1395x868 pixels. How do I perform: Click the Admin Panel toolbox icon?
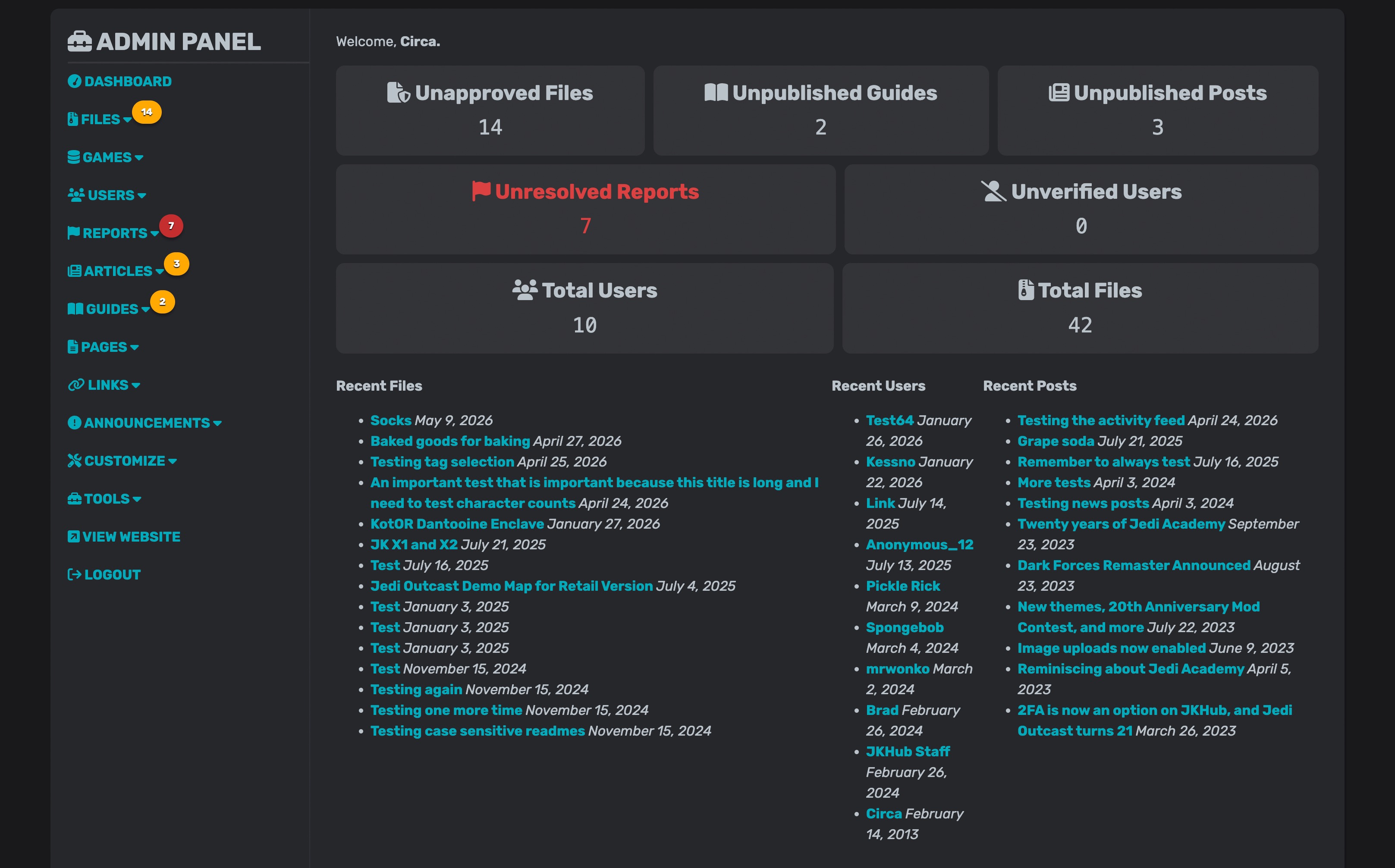[x=79, y=41]
